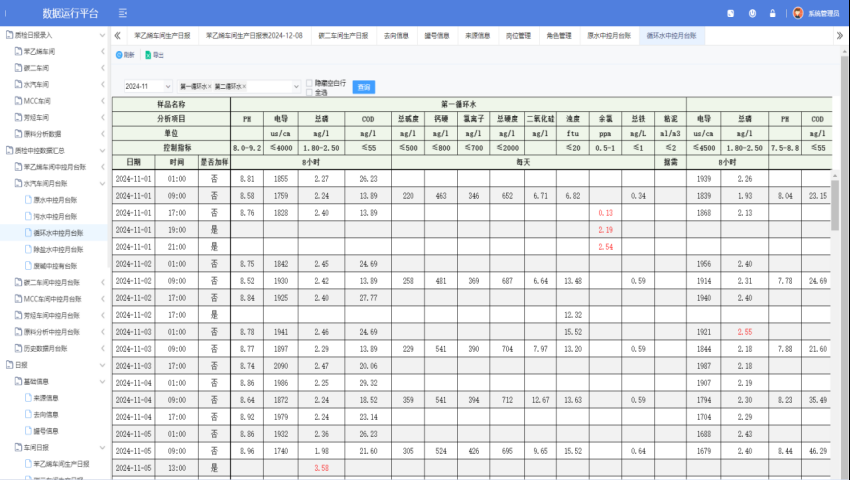Click the red 3.58 total phosphorus value
The width and height of the screenshot is (850, 480).
(x=321, y=468)
